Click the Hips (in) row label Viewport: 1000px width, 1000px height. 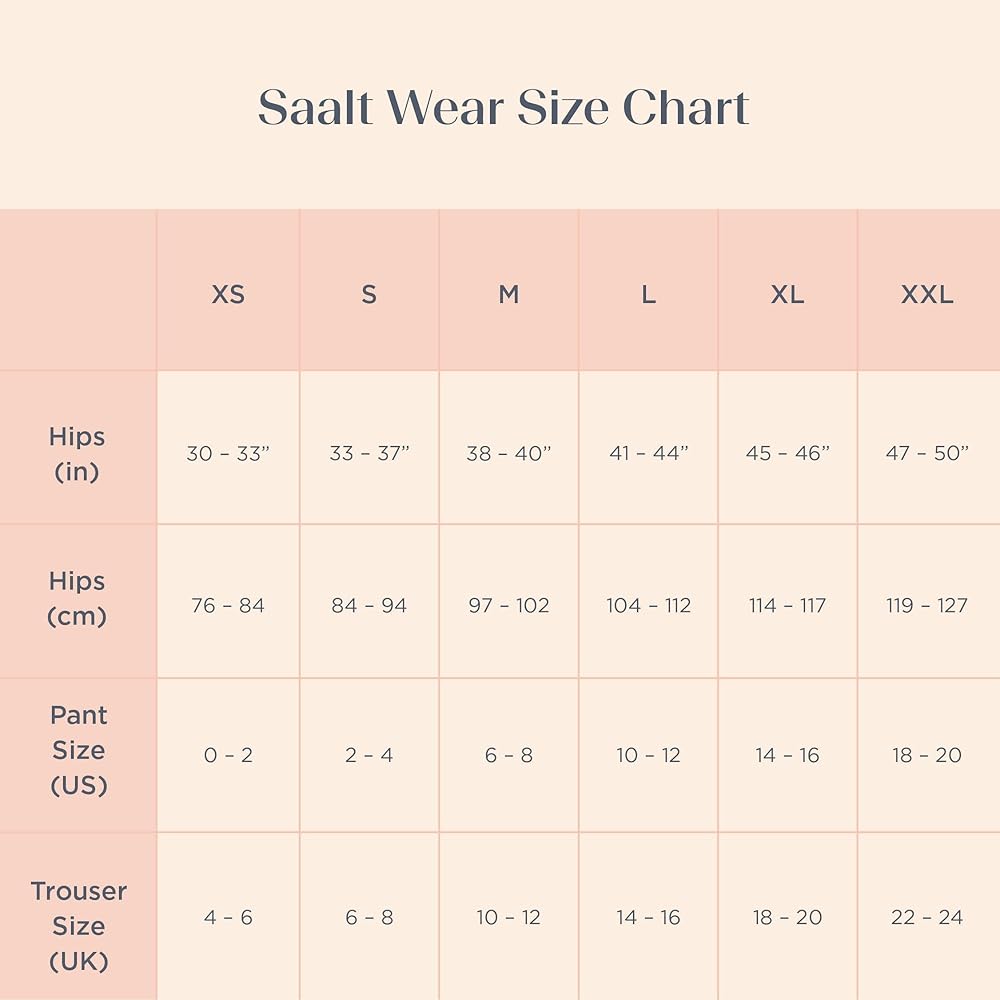77,453
